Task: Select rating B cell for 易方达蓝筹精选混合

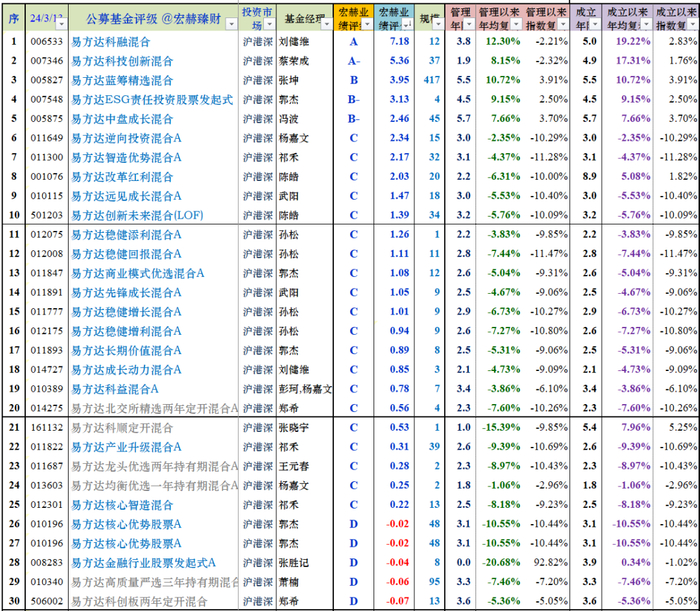Action: [x=354, y=80]
